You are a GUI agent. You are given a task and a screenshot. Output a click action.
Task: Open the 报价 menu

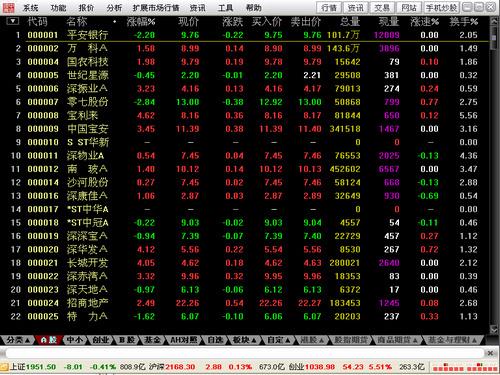pos(86,8)
